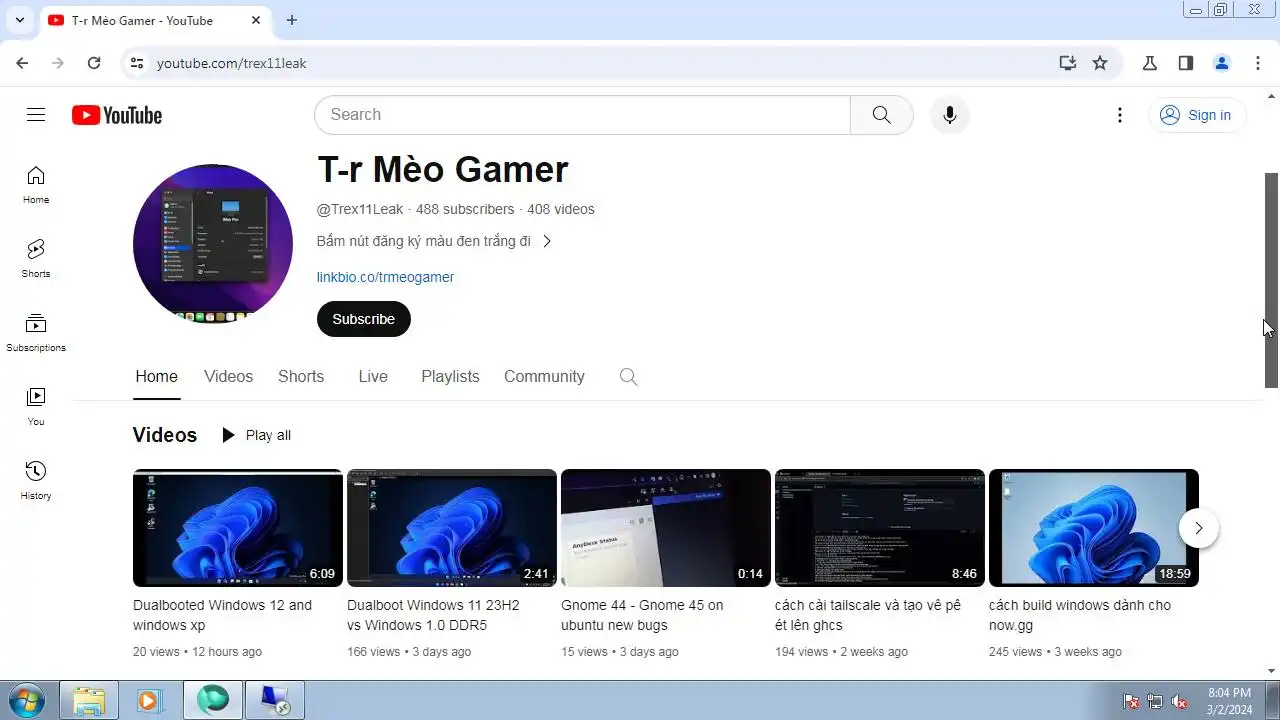The width and height of the screenshot is (1280, 720).
Task: Click the install app icon in address bar
Action: (x=1068, y=63)
